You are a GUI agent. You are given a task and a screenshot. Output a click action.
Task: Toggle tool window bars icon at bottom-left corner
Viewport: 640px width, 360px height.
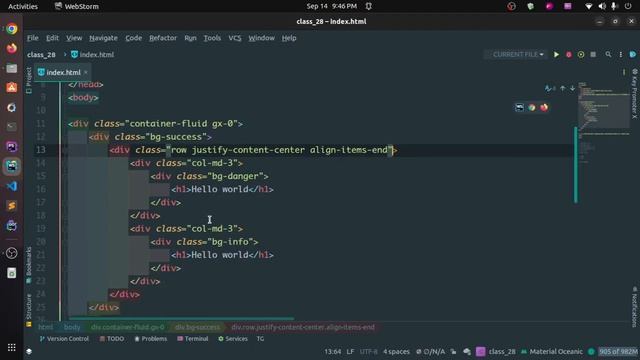[29, 351]
